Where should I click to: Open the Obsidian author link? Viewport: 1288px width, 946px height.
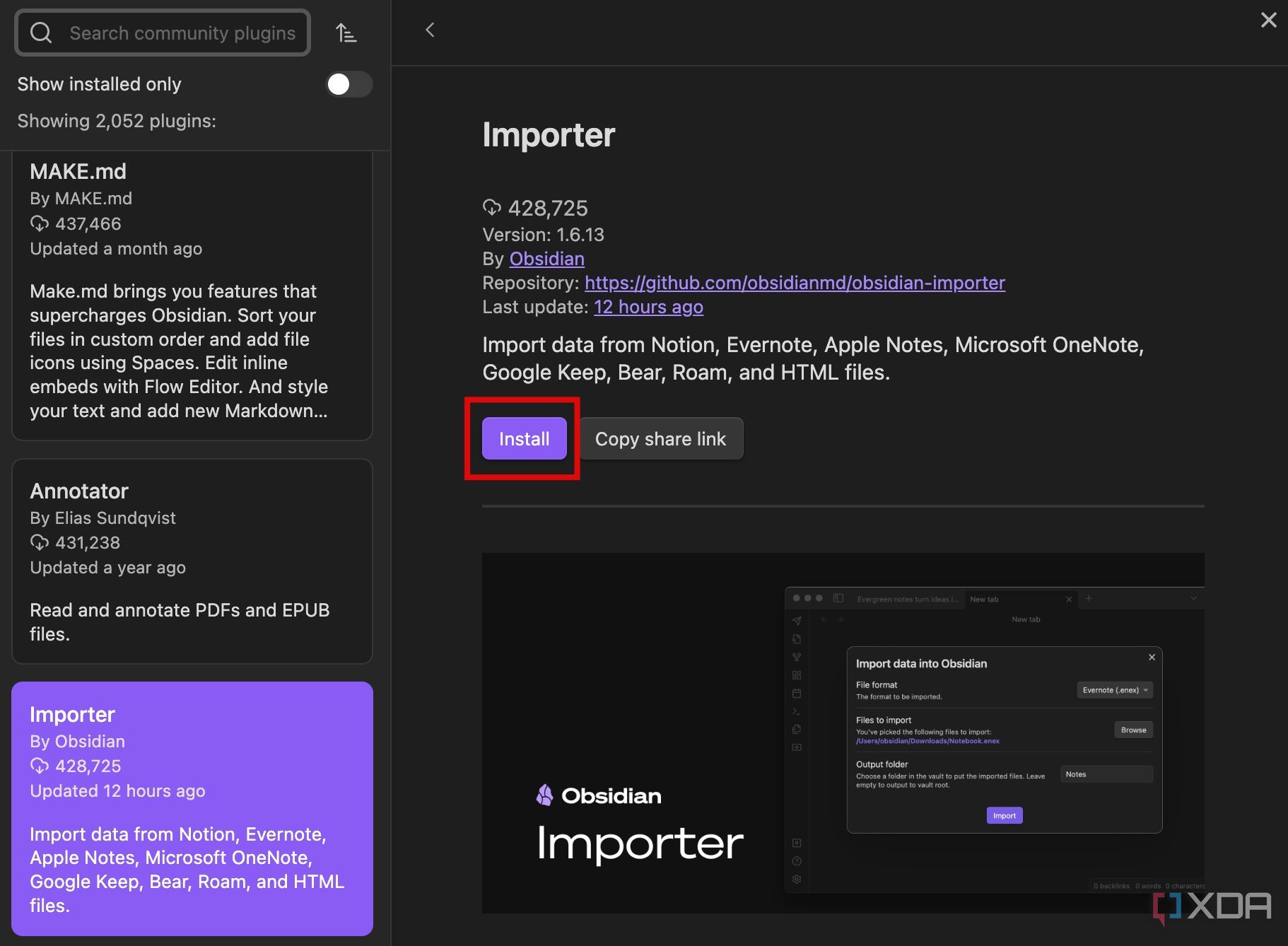pyautogui.click(x=547, y=259)
